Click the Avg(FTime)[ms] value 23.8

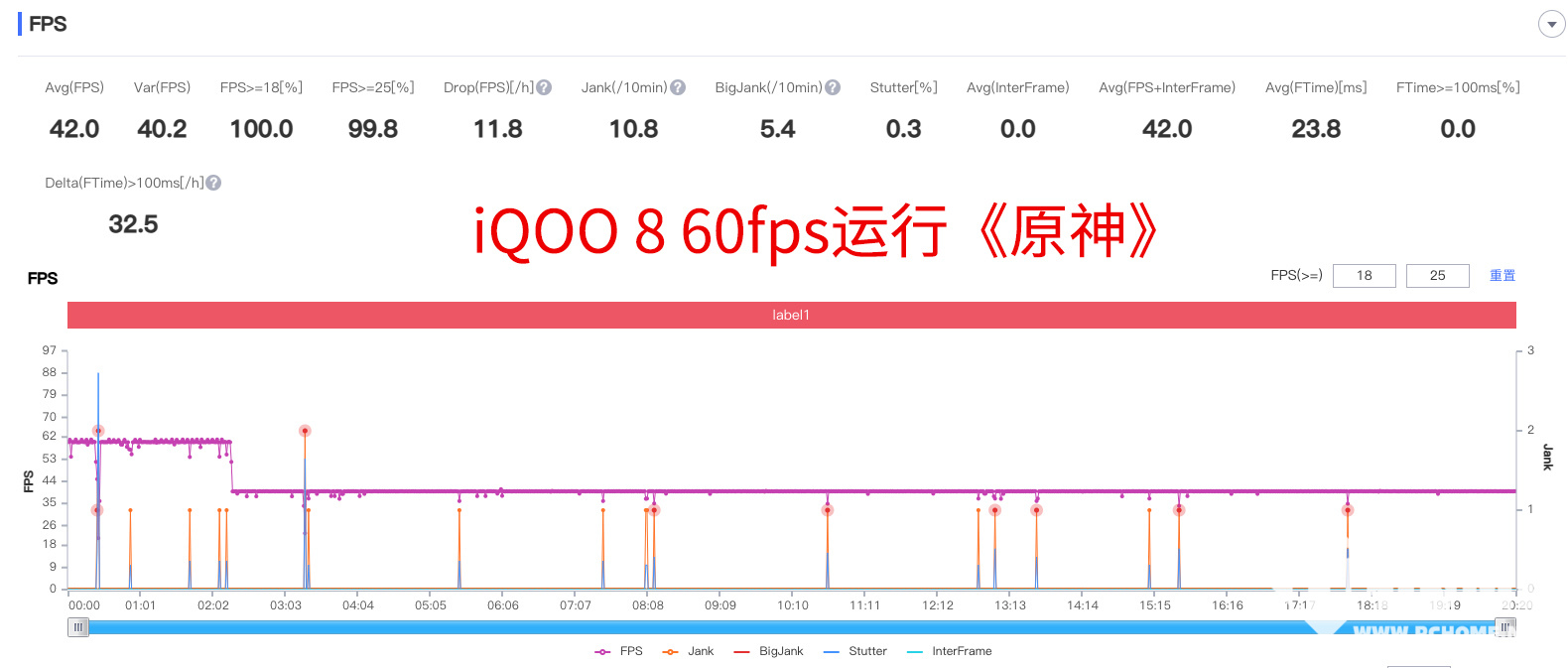click(1316, 129)
